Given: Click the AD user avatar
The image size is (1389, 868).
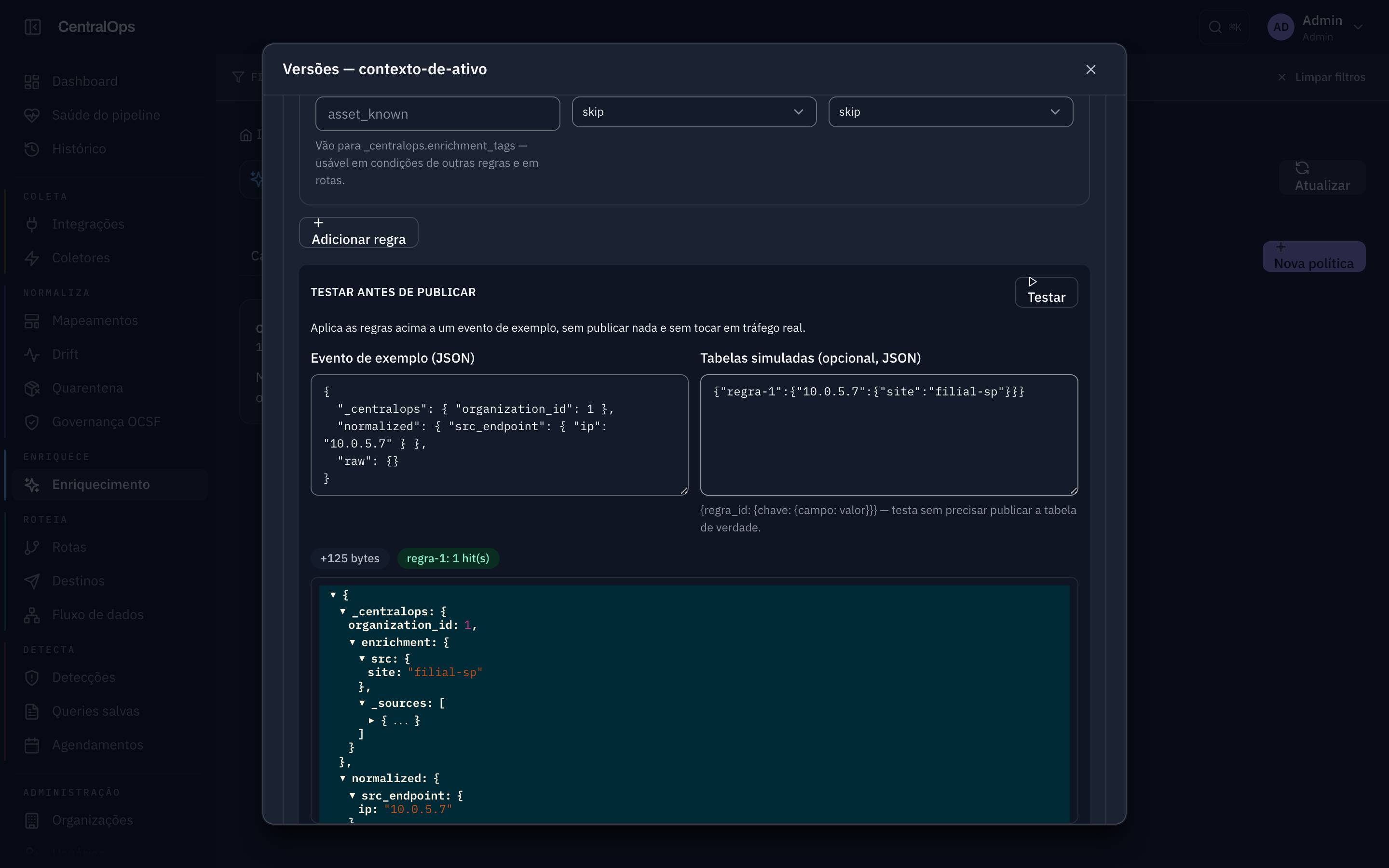Looking at the screenshot, I should (x=1280, y=27).
